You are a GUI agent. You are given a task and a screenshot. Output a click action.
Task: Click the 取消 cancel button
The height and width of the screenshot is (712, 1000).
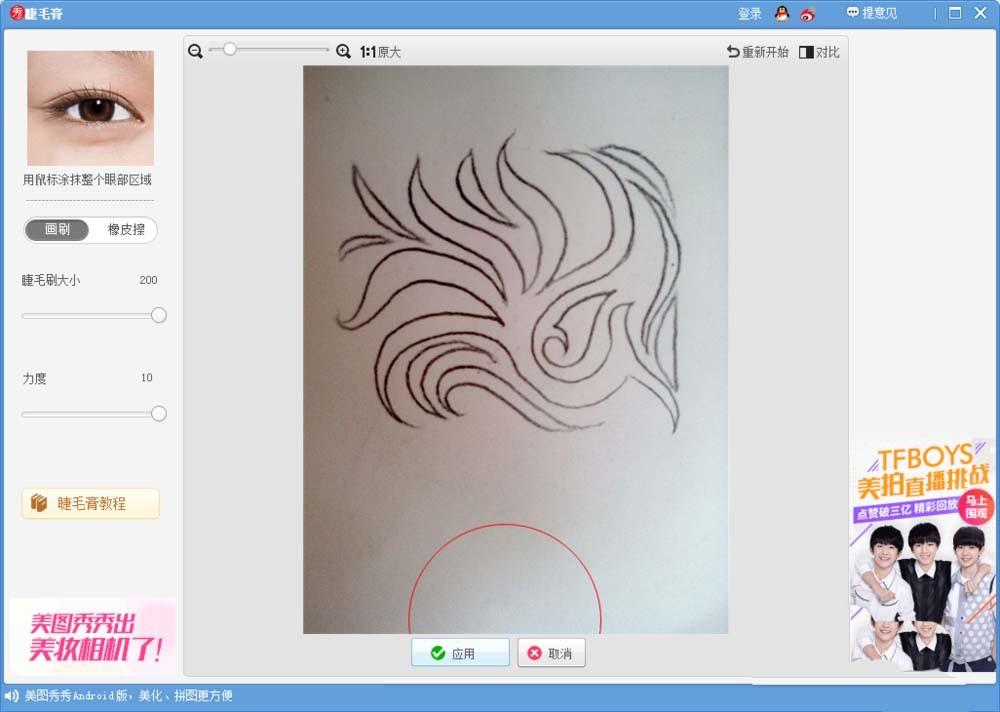tap(551, 651)
